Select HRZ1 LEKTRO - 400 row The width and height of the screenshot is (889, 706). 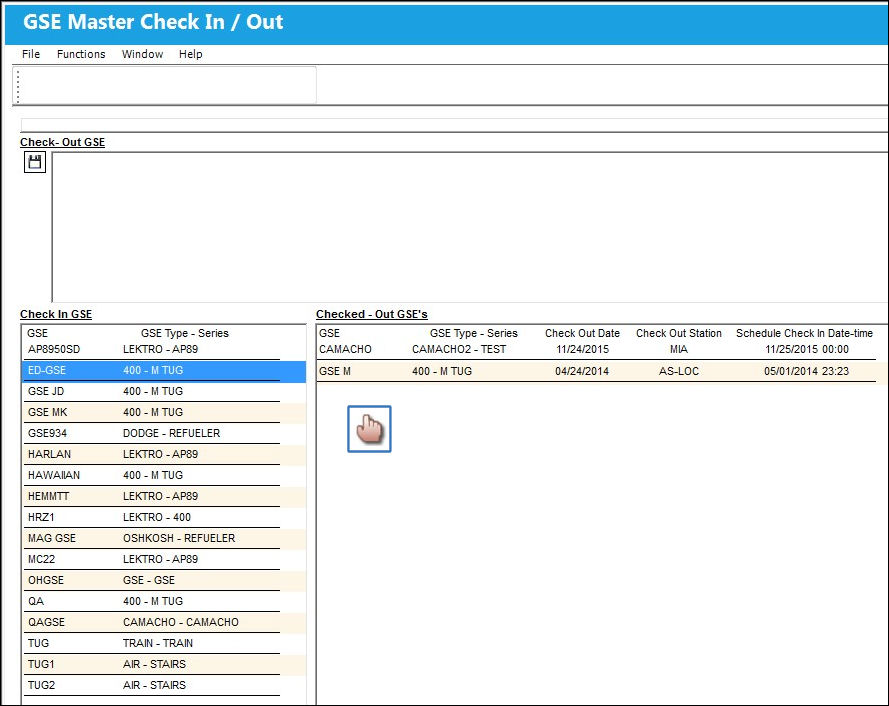click(x=164, y=517)
